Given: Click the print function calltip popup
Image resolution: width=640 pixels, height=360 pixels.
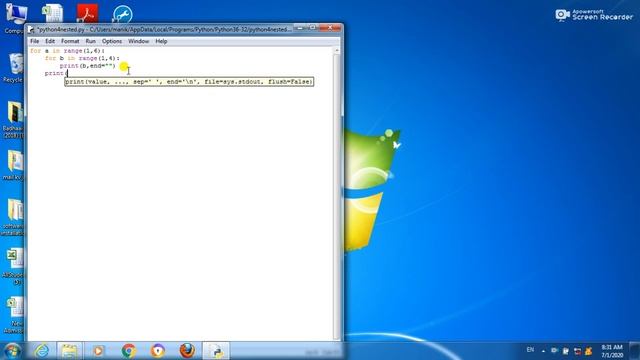Looking at the screenshot, I should [189, 82].
